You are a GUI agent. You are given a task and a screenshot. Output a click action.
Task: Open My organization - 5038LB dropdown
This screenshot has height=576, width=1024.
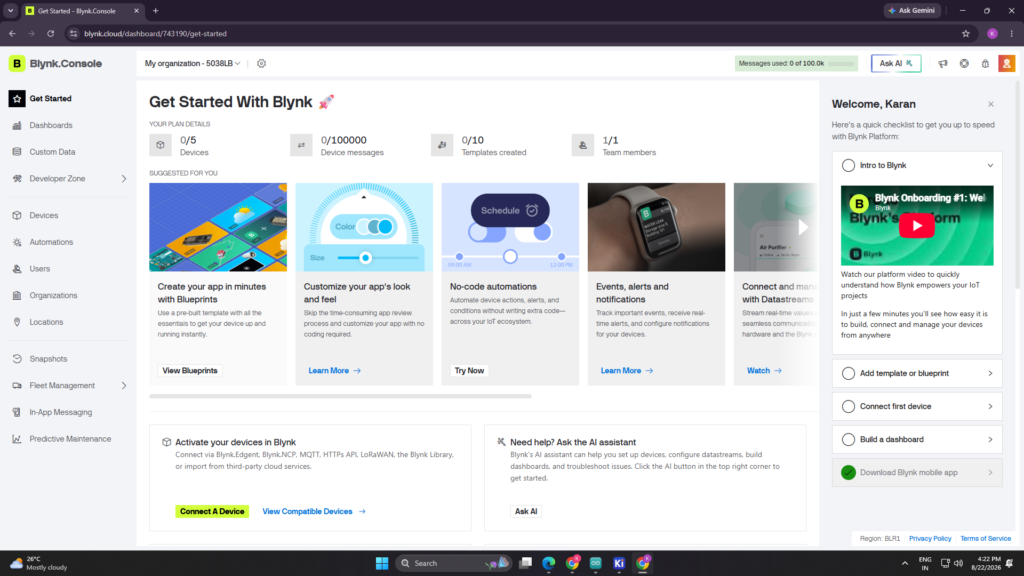[x=193, y=63]
